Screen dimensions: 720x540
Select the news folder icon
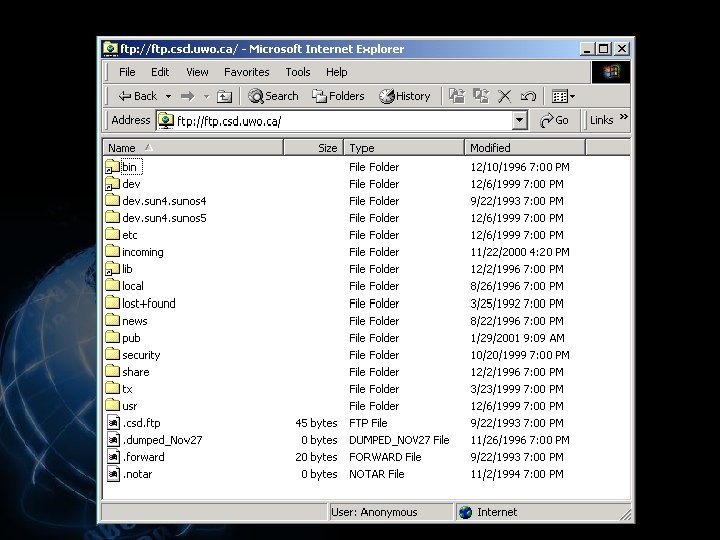pos(112,321)
